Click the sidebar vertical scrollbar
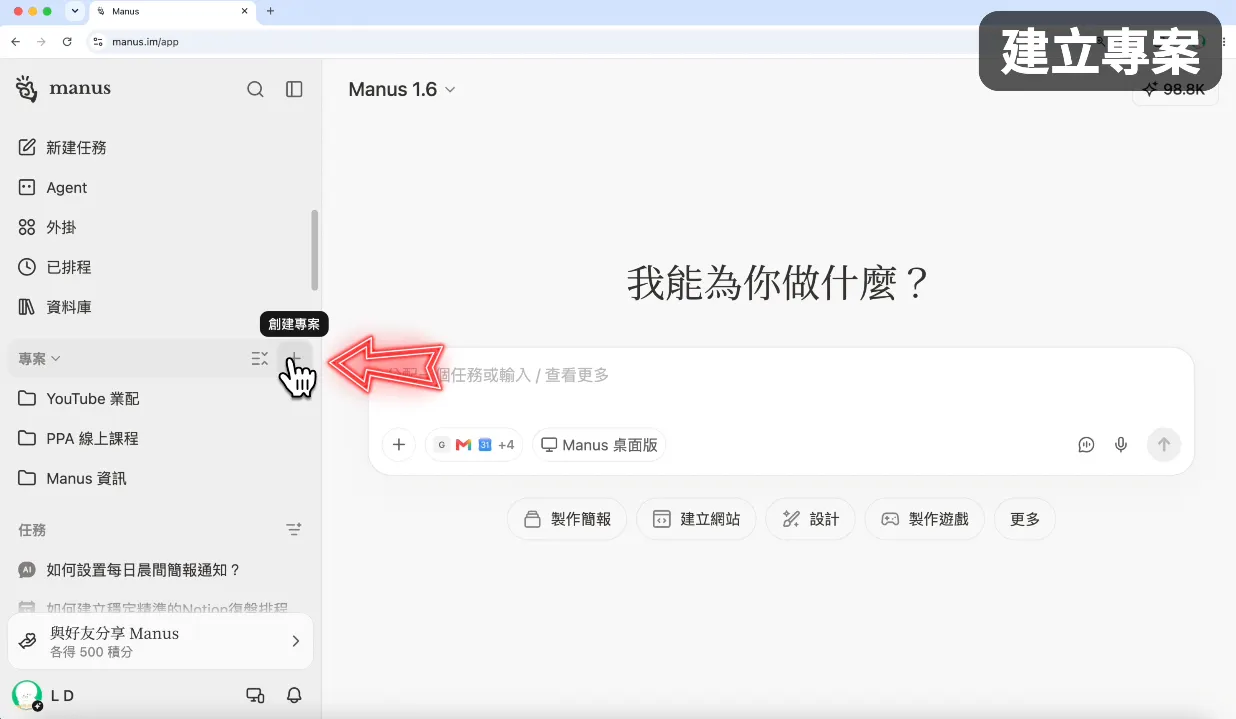The width and height of the screenshot is (1236, 719). click(315, 249)
